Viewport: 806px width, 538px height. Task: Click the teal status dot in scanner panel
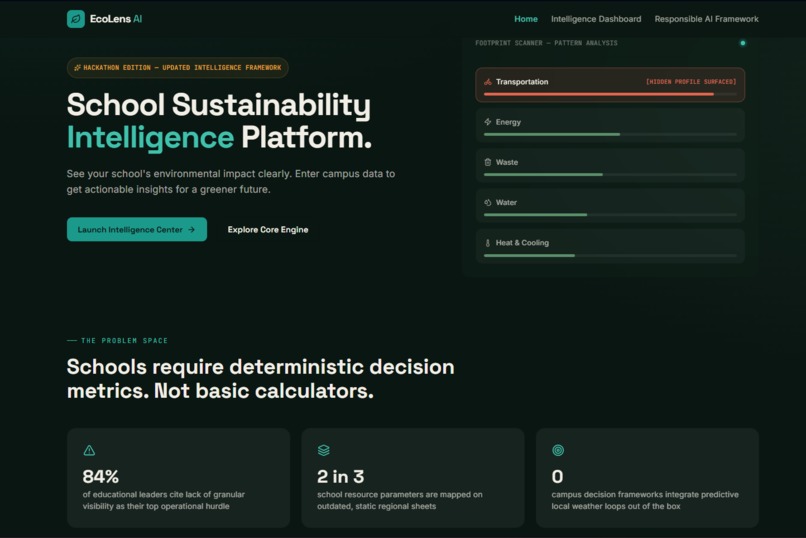pyautogui.click(x=742, y=43)
